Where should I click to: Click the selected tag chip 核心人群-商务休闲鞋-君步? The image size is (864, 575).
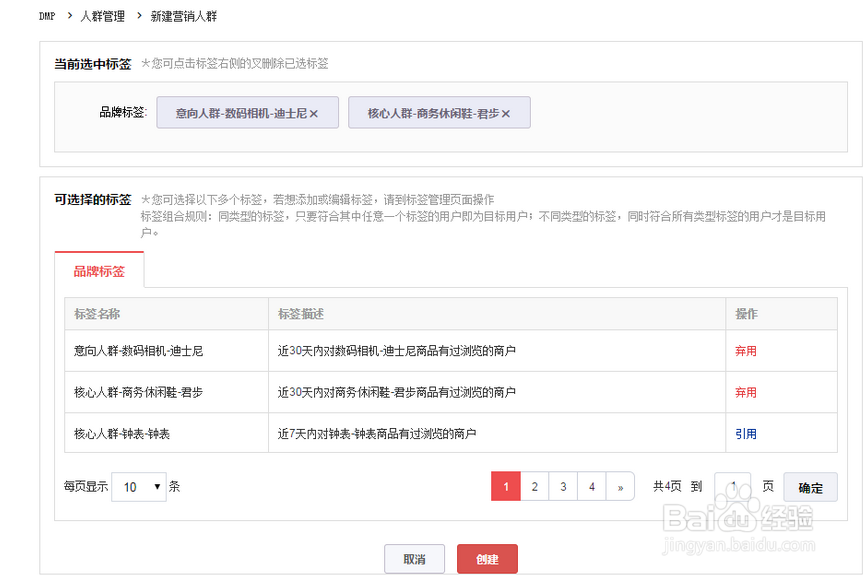[x=439, y=113]
